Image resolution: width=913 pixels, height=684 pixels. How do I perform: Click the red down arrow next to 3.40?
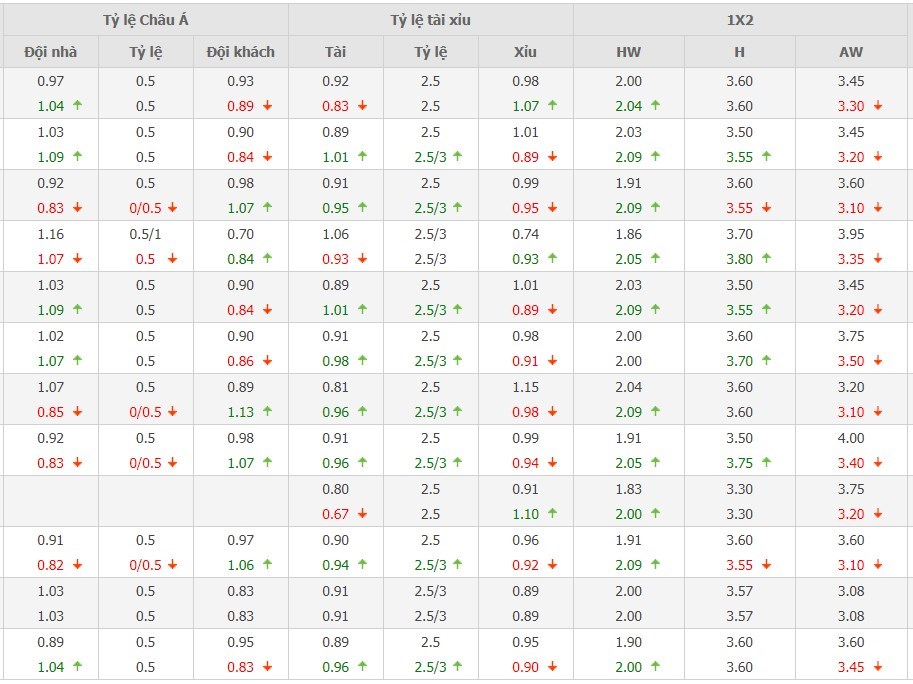coord(877,463)
